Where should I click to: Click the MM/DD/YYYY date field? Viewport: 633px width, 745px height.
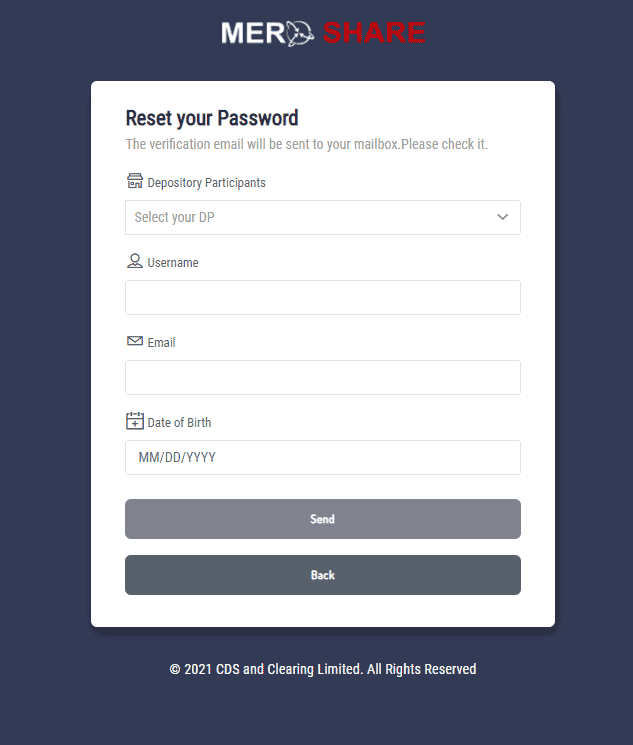pos(322,457)
